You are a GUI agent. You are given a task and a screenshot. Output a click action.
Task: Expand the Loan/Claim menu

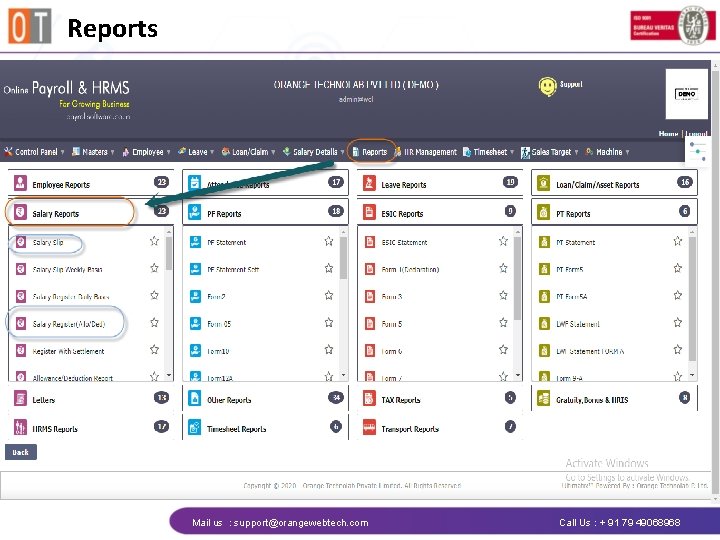(248, 152)
